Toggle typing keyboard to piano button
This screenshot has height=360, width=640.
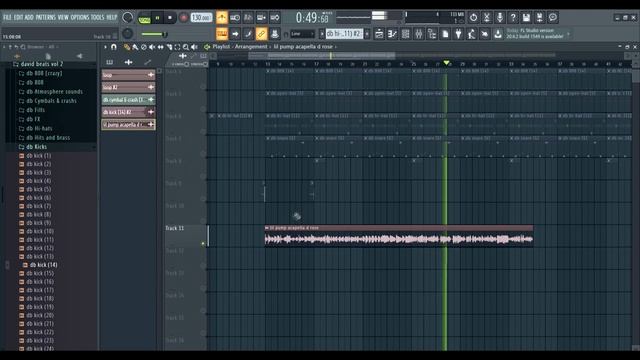(x=222, y=33)
